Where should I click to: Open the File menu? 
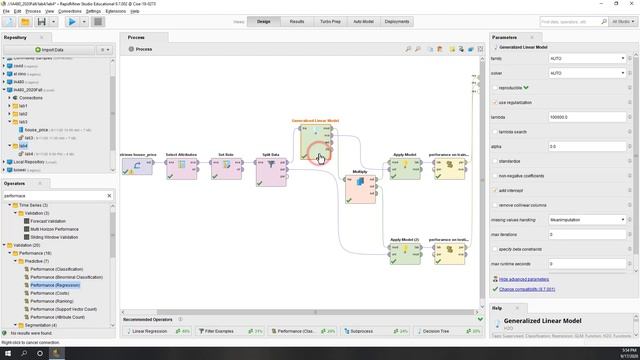[6, 11]
